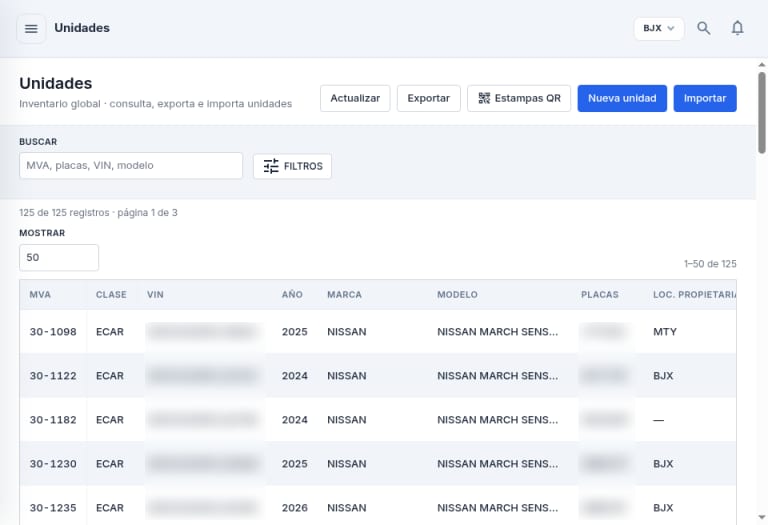Click the 1–50 de 125 range text
The height and width of the screenshot is (525, 768).
tap(710, 264)
